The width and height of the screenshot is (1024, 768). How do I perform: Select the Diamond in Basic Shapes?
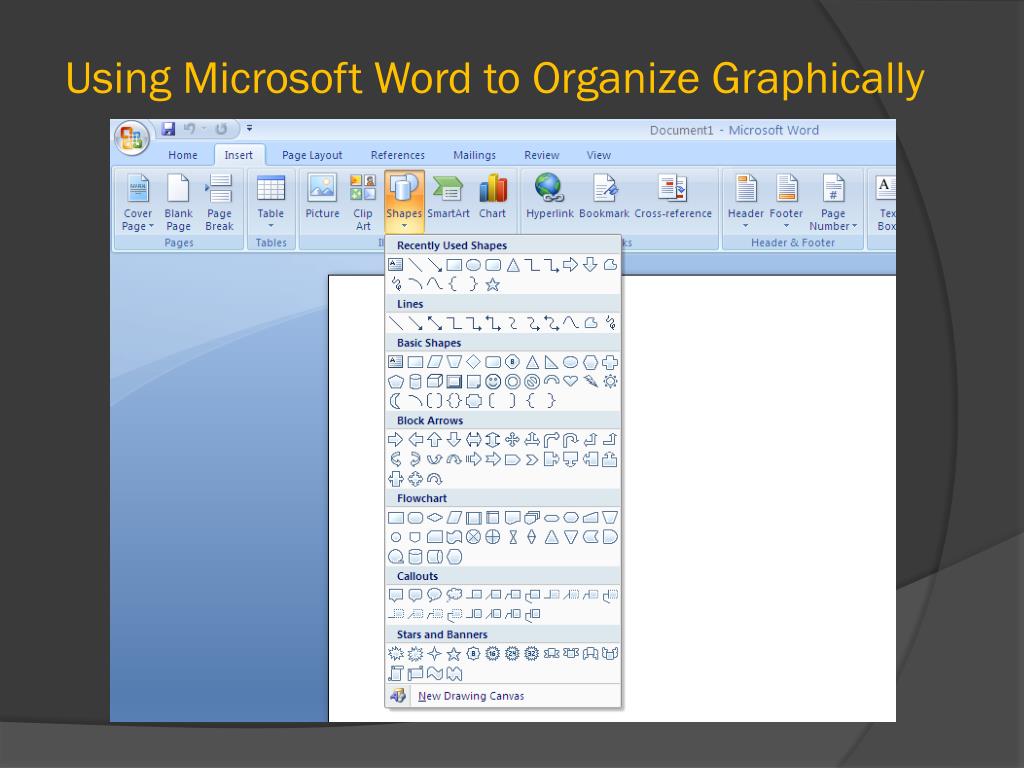473,362
